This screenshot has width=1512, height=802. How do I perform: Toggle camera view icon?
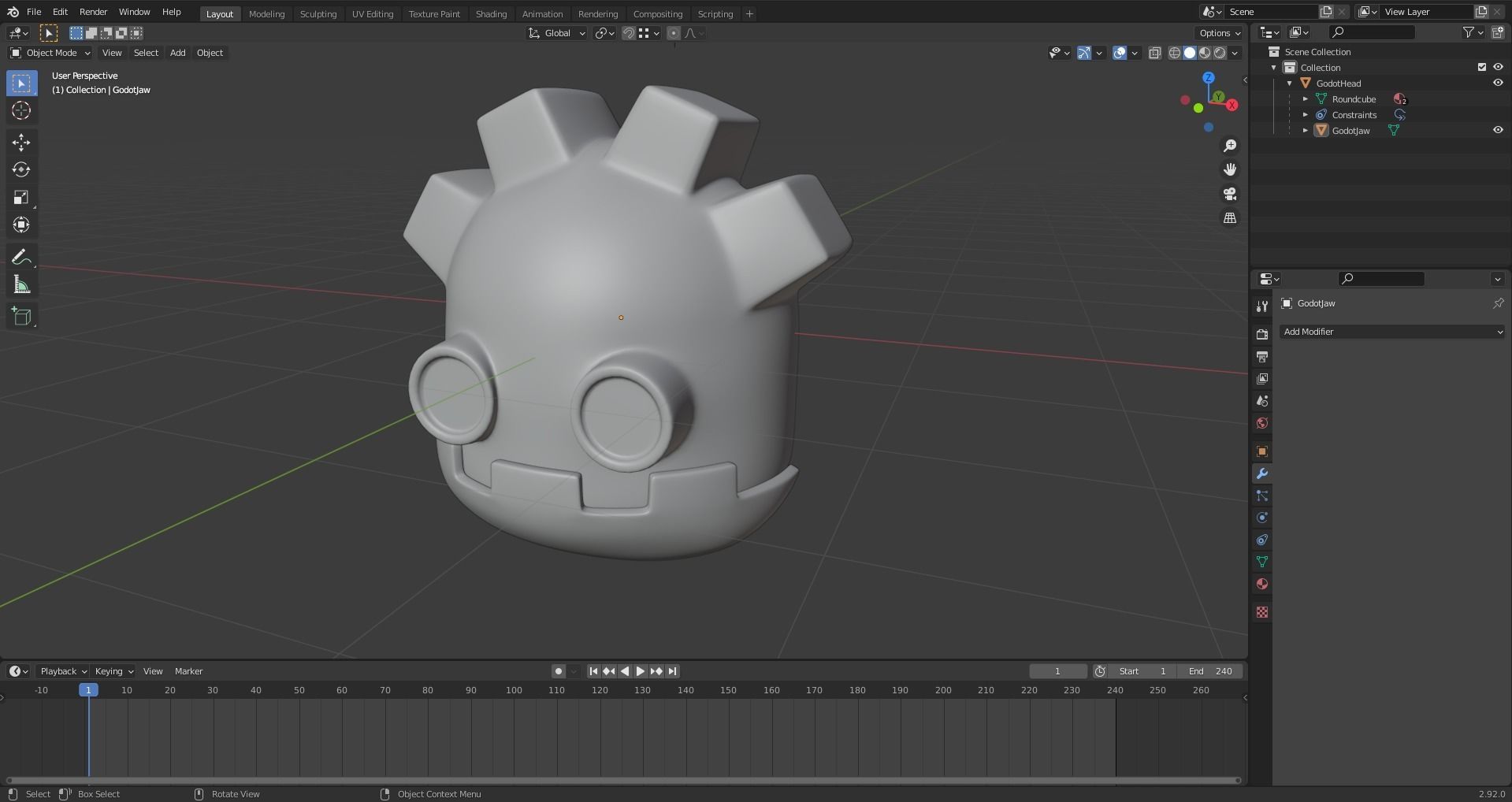point(1230,194)
